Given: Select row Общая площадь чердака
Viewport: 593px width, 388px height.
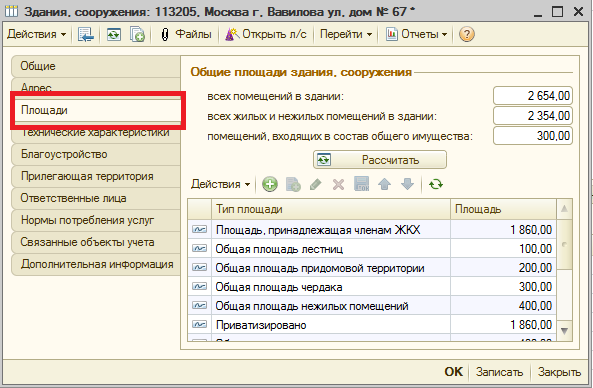Looking at the screenshot, I should click(x=372, y=287).
